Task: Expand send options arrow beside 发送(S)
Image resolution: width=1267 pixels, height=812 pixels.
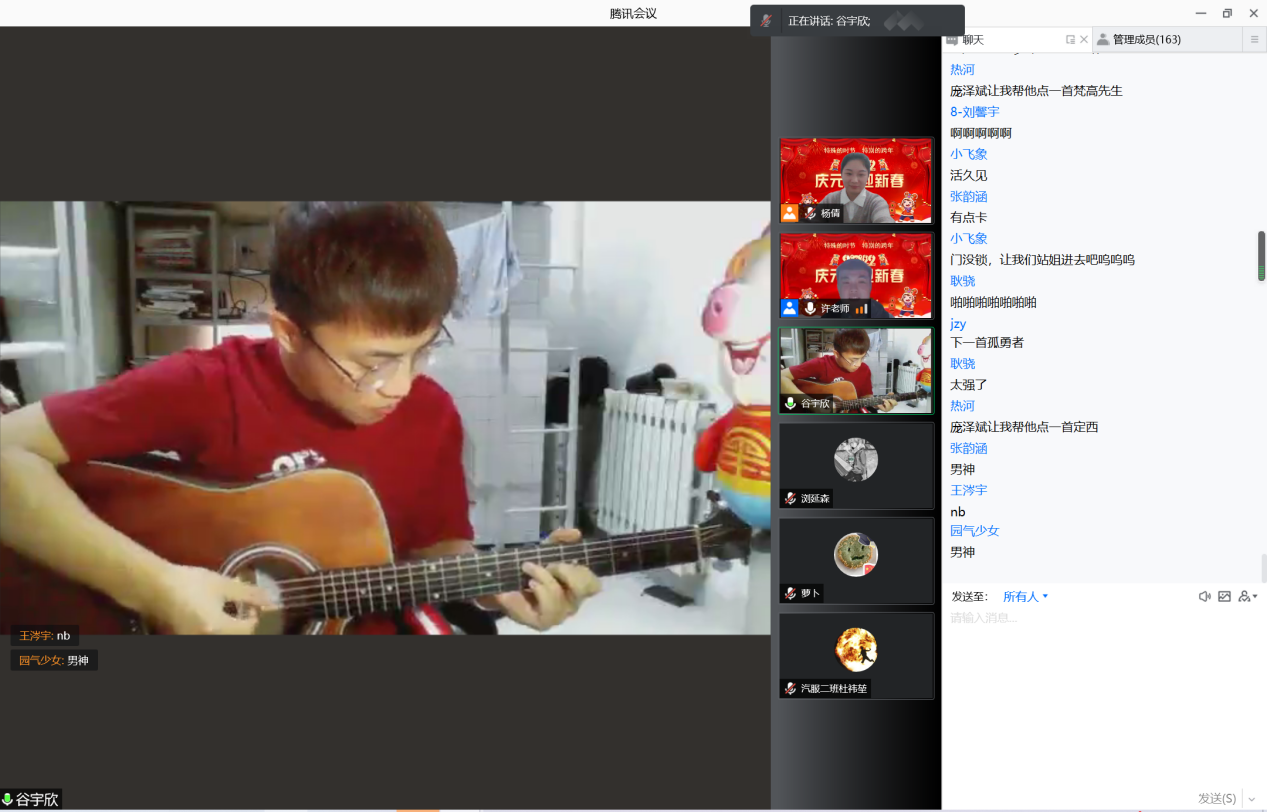Action: [1251, 799]
